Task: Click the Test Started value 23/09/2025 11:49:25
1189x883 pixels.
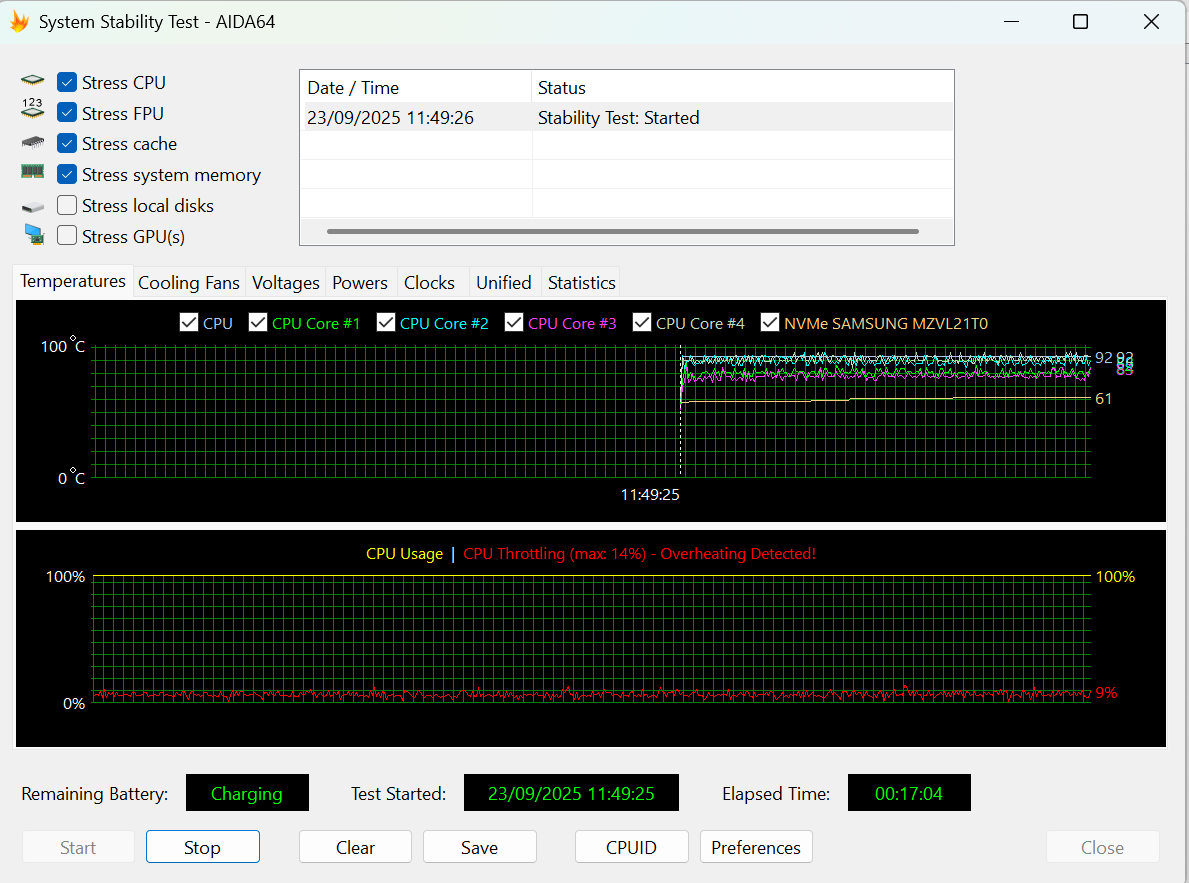Action: tap(571, 793)
